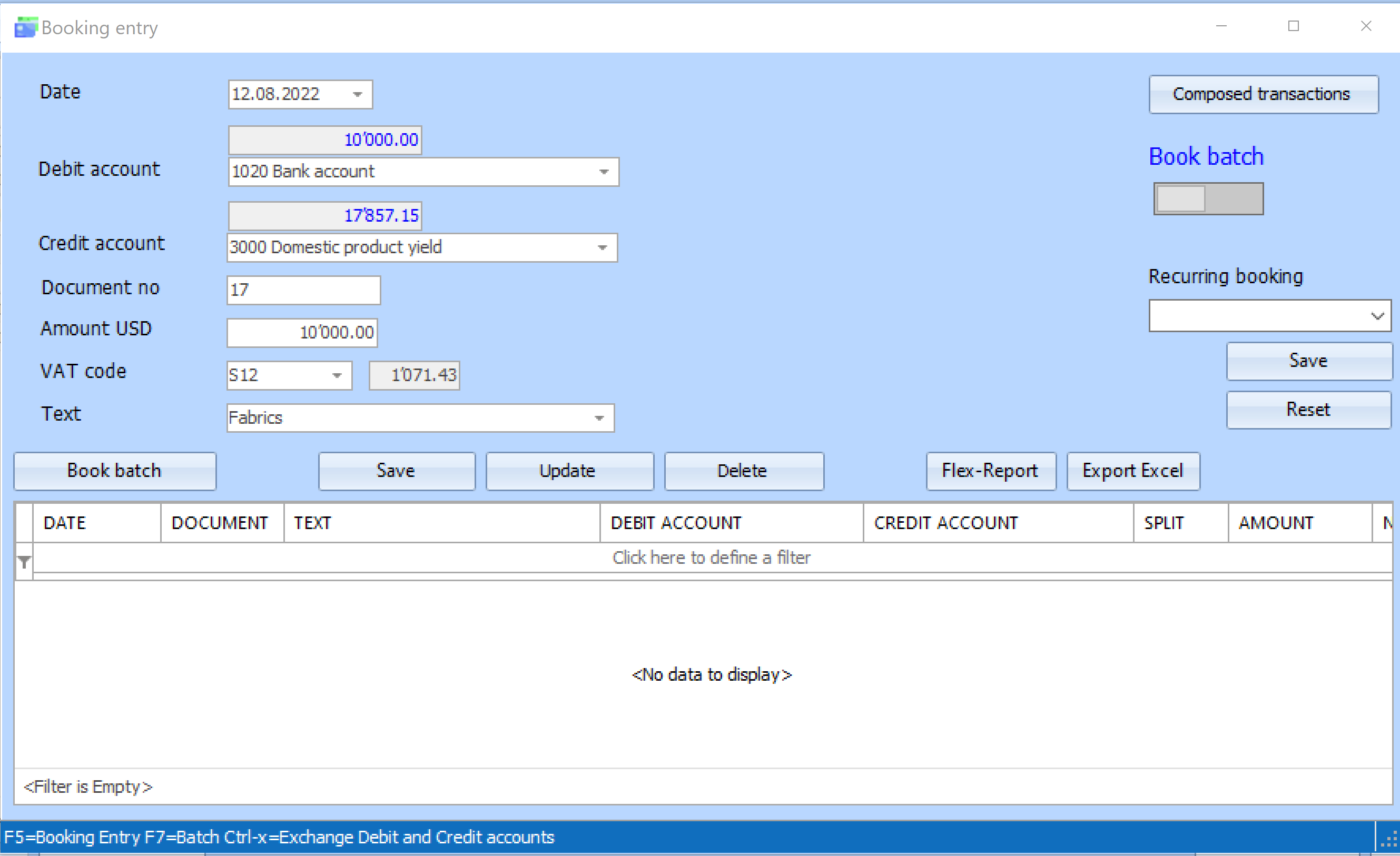Open the Recurring booking dropdown

tap(1377, 316)
